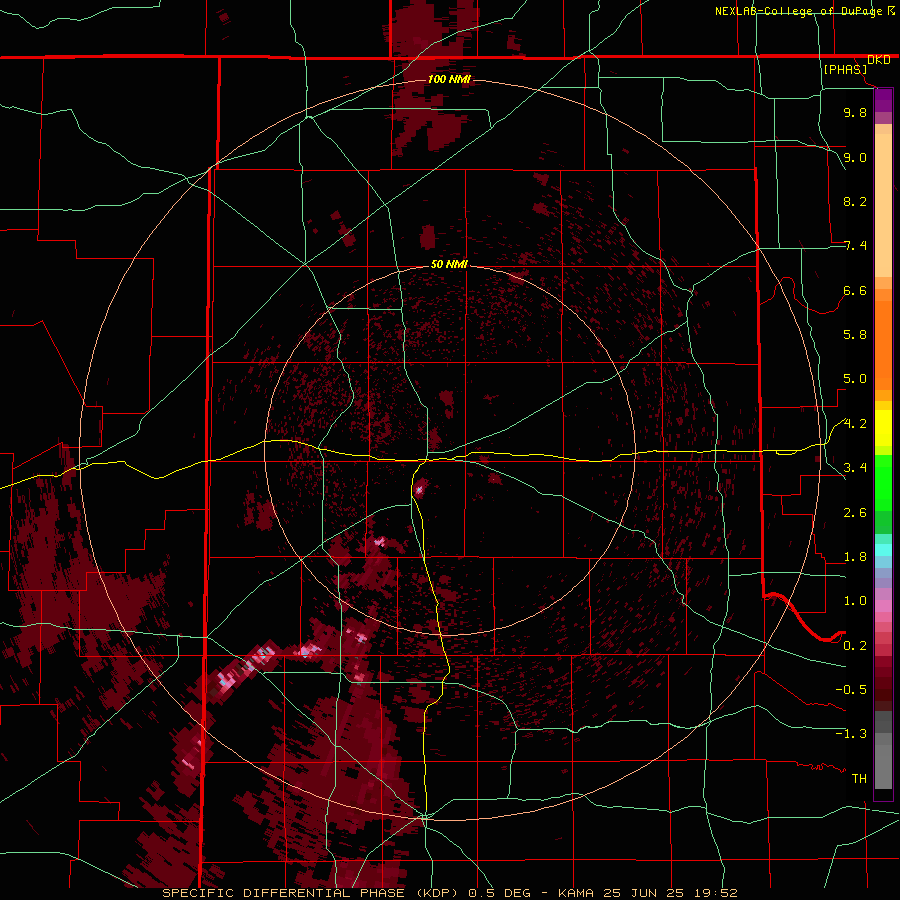The height and width of the screenshot is (900, 900).
Task: Click the bright green segment of the color bar
Action: [883, 483]
